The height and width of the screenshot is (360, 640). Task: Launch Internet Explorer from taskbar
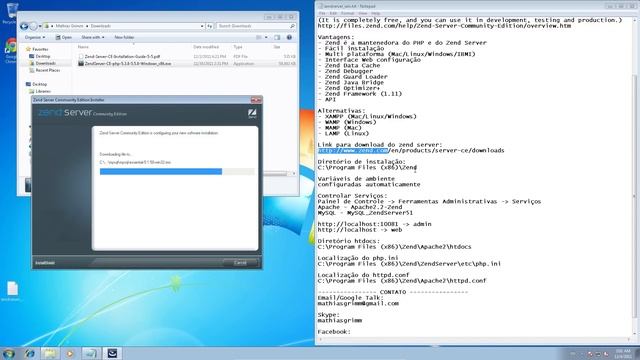tap(30, 353)
